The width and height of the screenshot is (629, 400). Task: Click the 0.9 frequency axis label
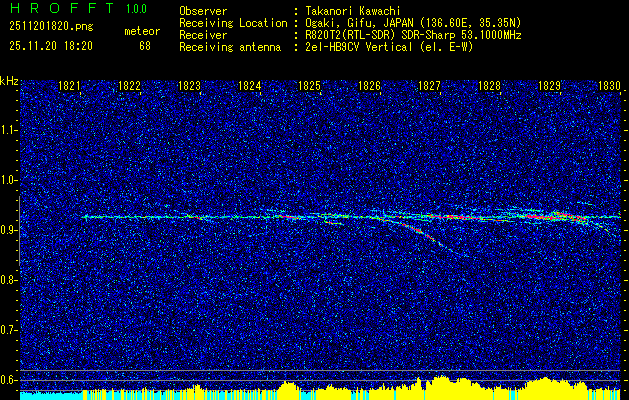[9, 230]
